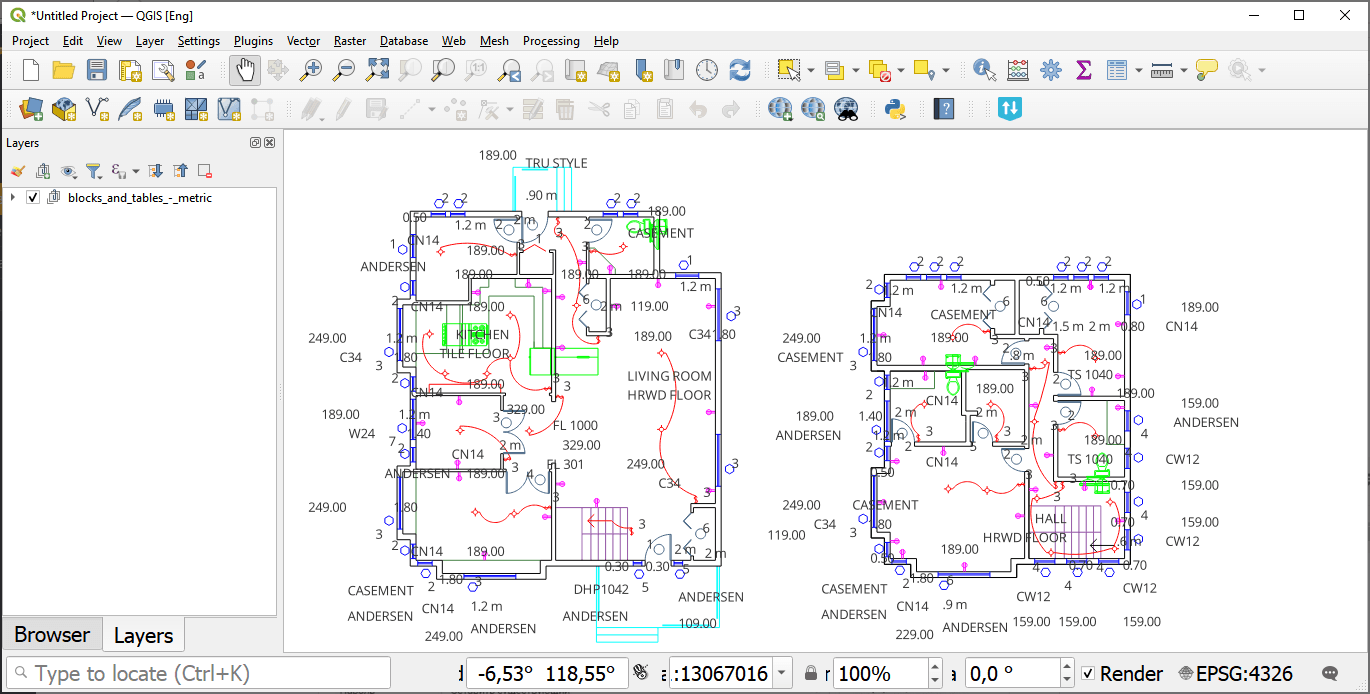Click the Type to locate search field

pos(199,674)
